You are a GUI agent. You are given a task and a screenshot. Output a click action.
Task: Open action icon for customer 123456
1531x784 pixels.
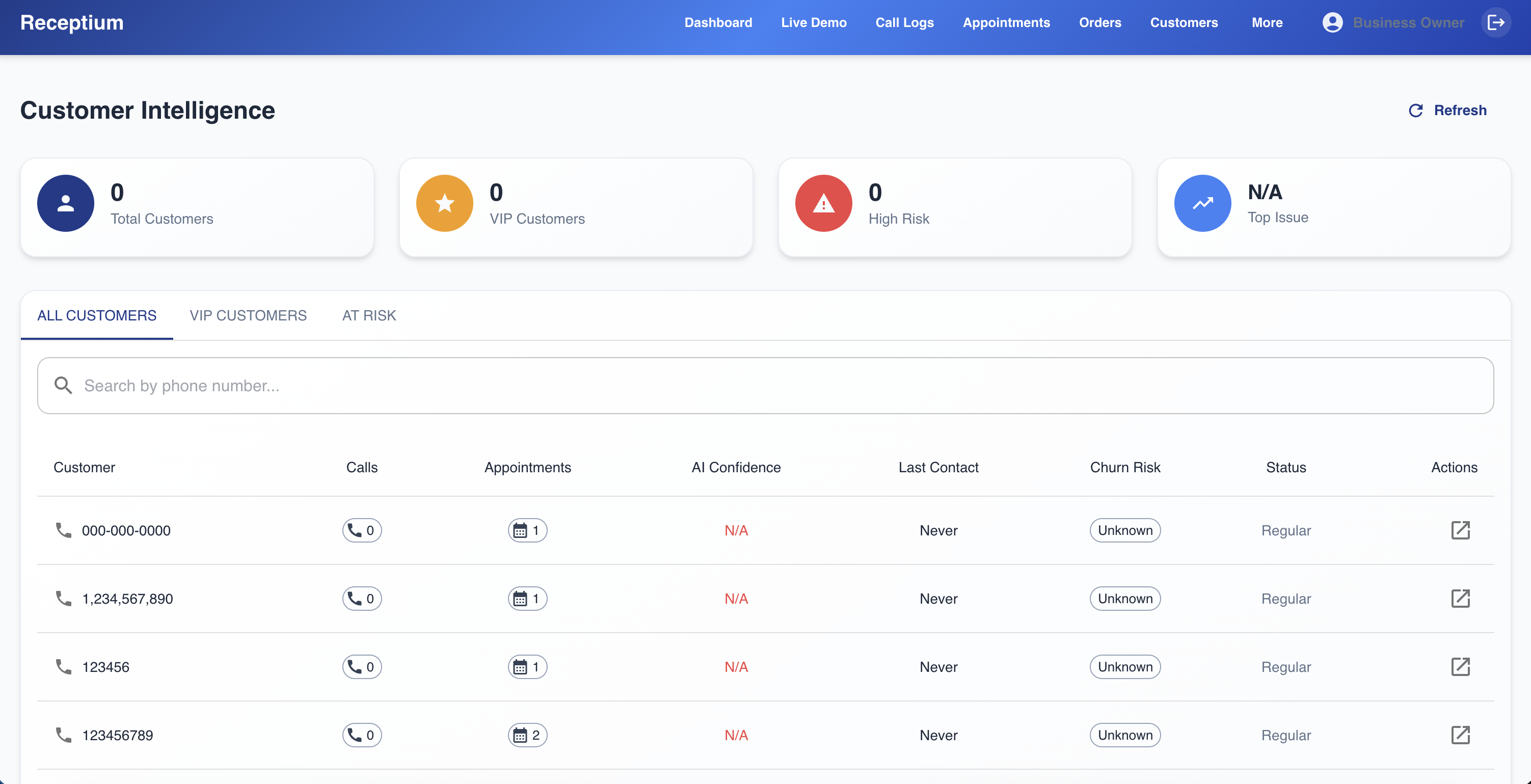click(x=1460, y=667)
